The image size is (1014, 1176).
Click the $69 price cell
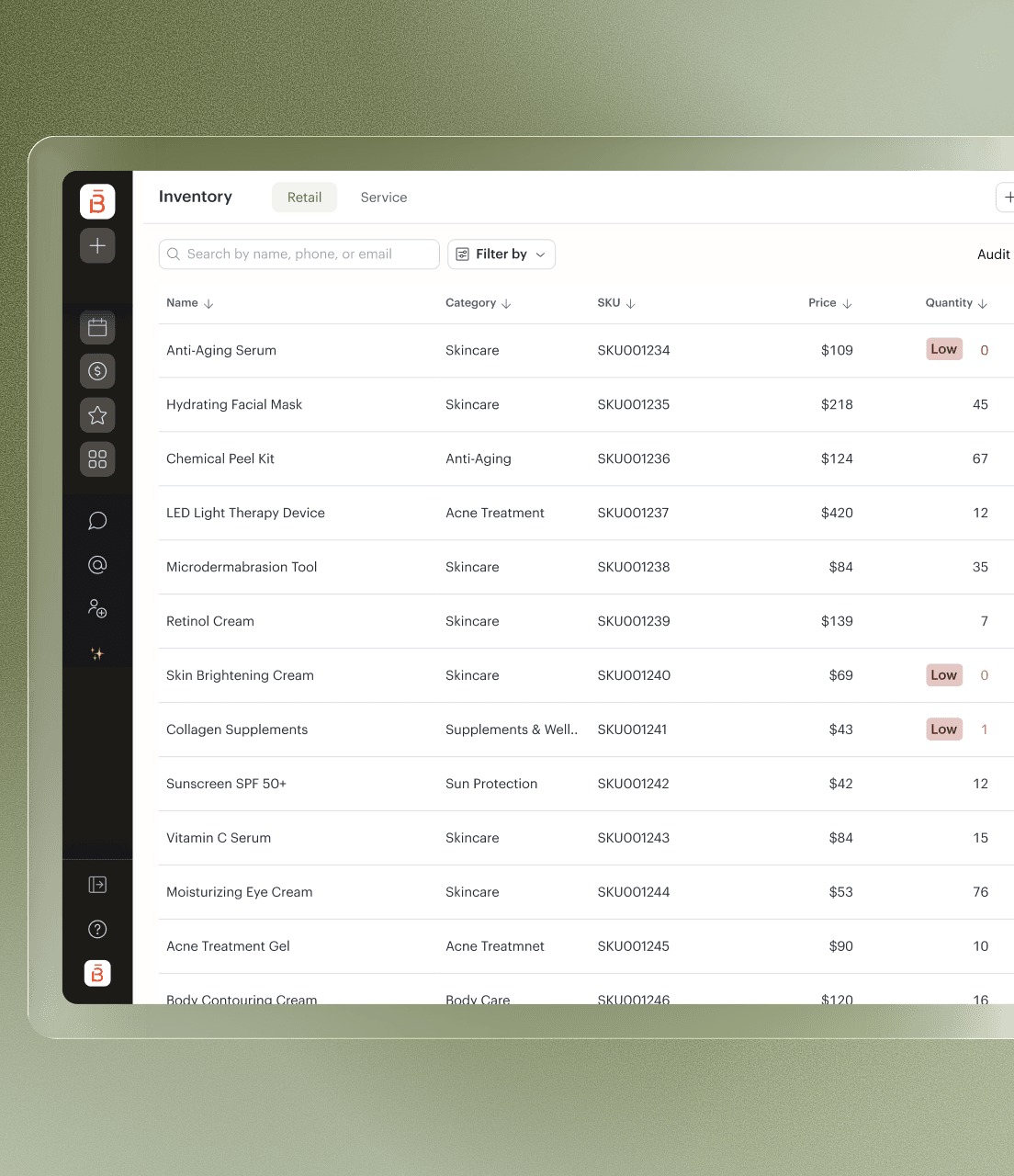(x=840, y=675)
